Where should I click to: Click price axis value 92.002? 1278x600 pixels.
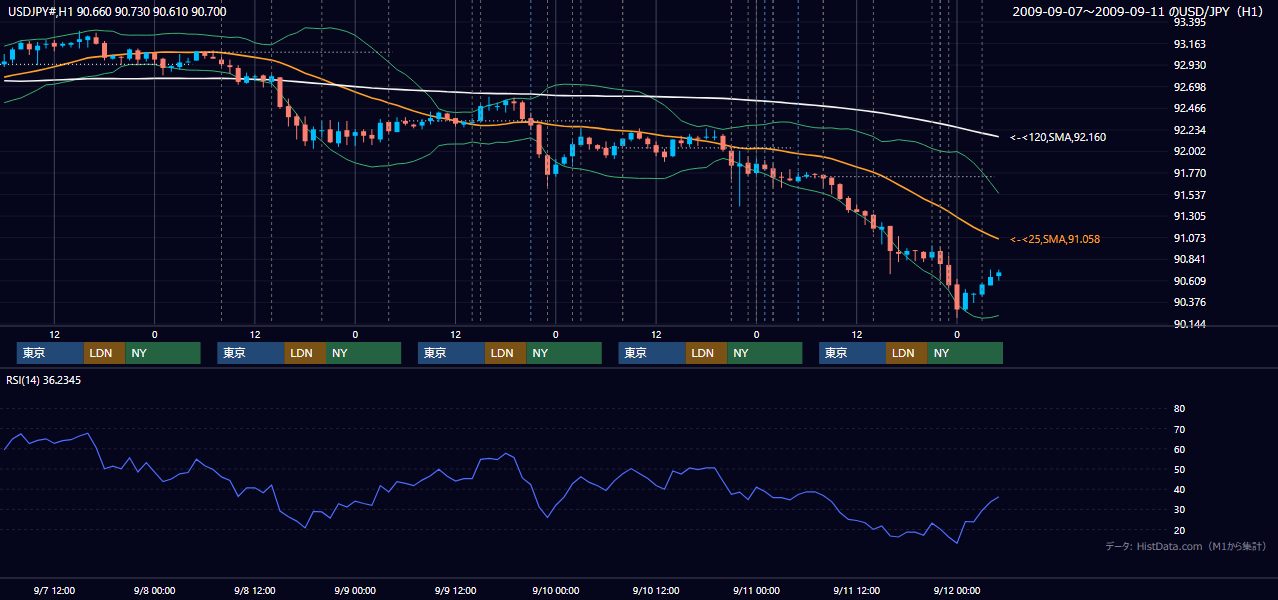coord(1189,151)
